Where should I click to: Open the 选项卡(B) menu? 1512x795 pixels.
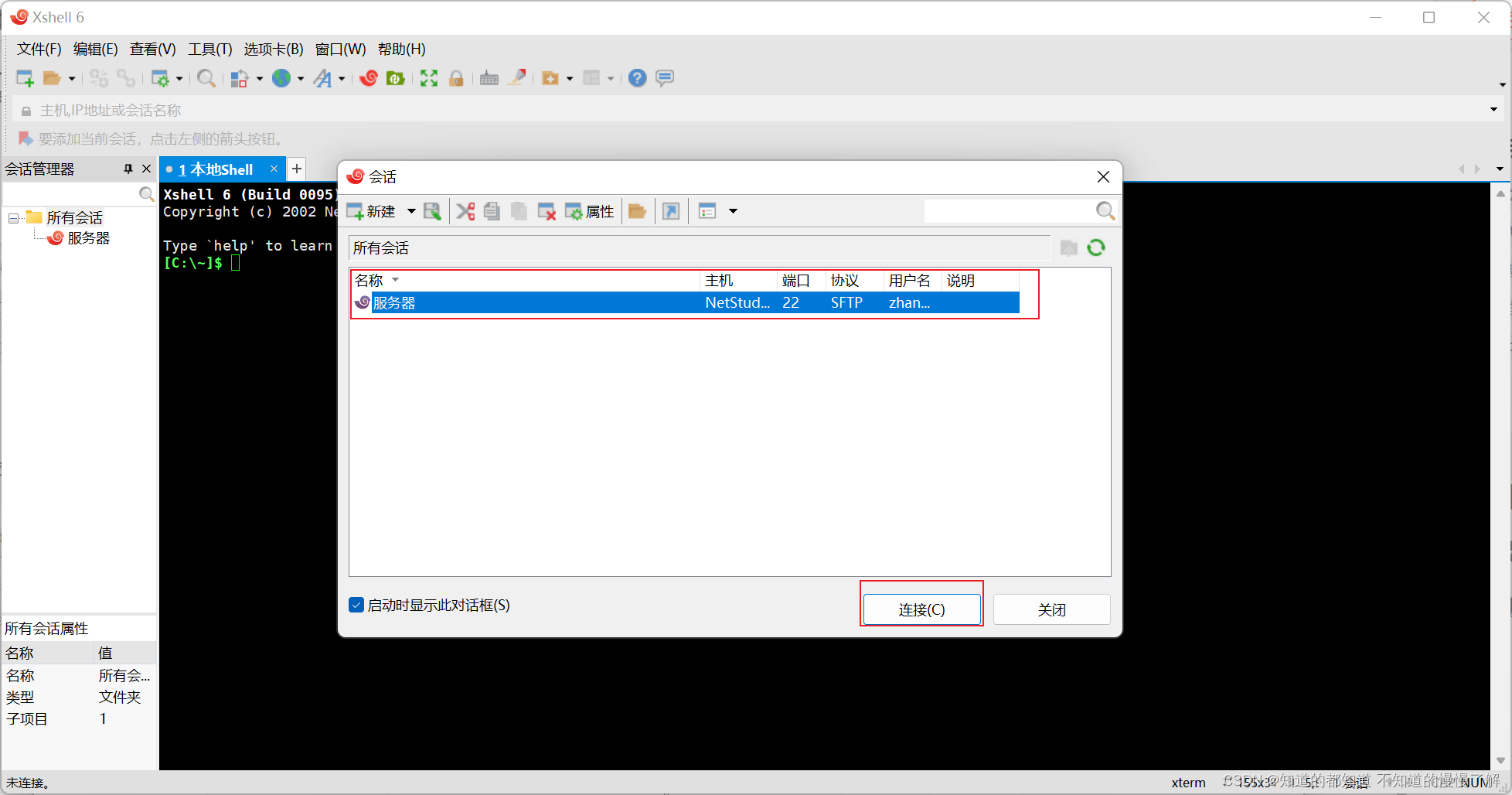click(274, 49)
